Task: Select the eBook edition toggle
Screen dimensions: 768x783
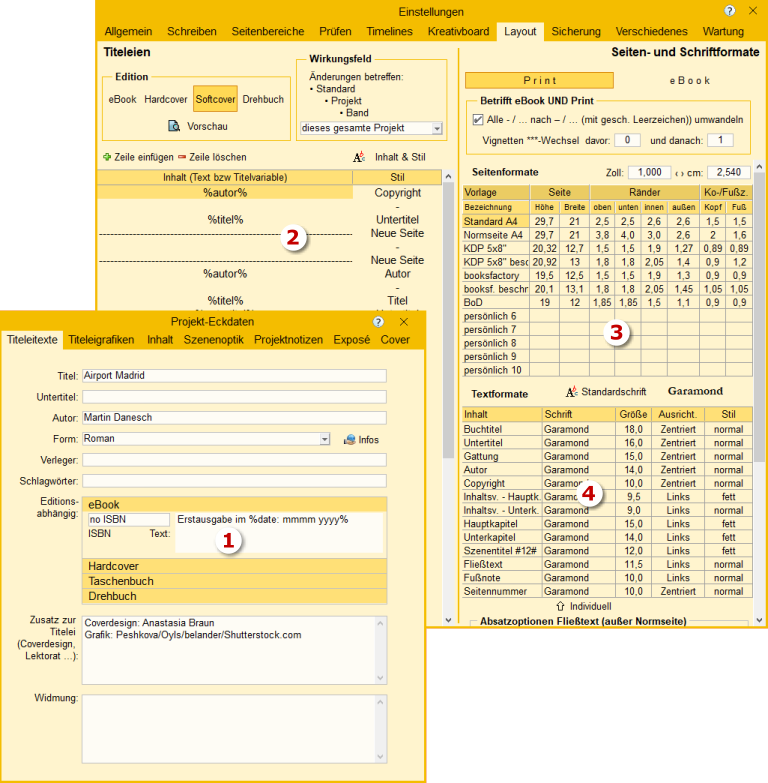Action: [x=122, y=99]
